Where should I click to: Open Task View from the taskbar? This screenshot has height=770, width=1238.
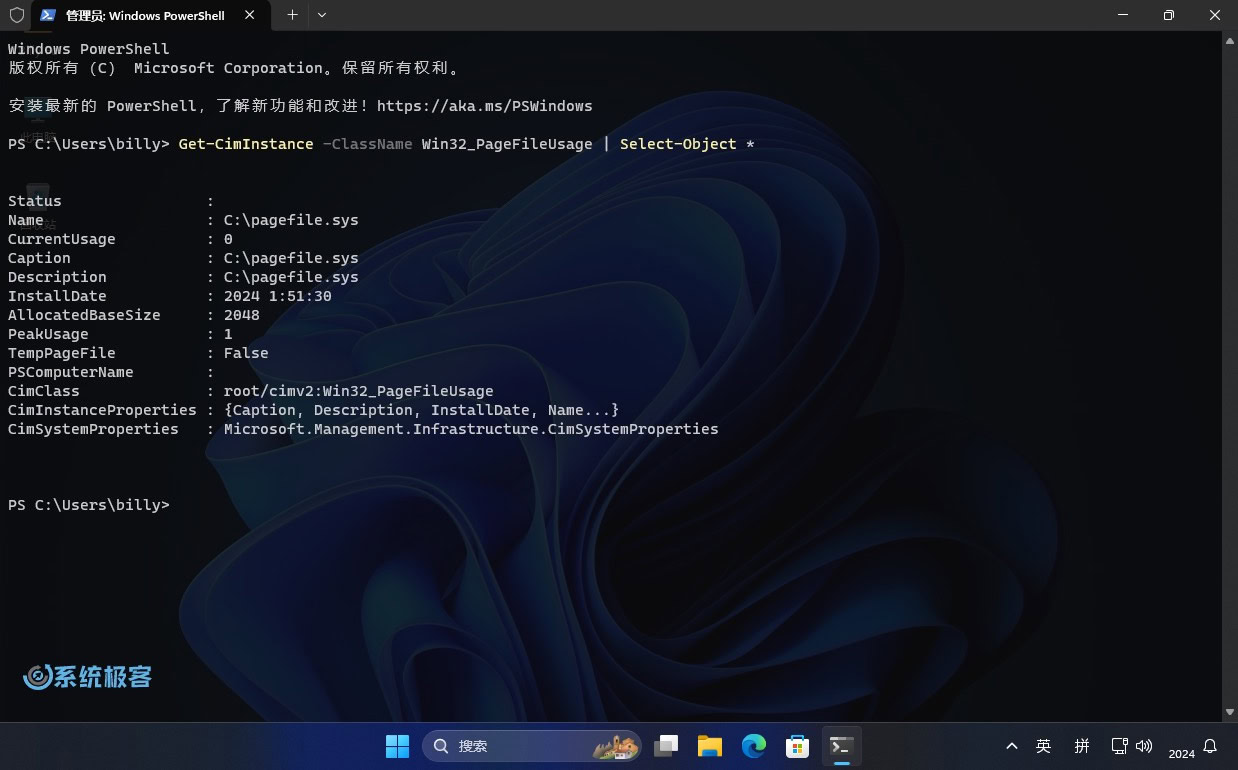[x=666, y=746]
